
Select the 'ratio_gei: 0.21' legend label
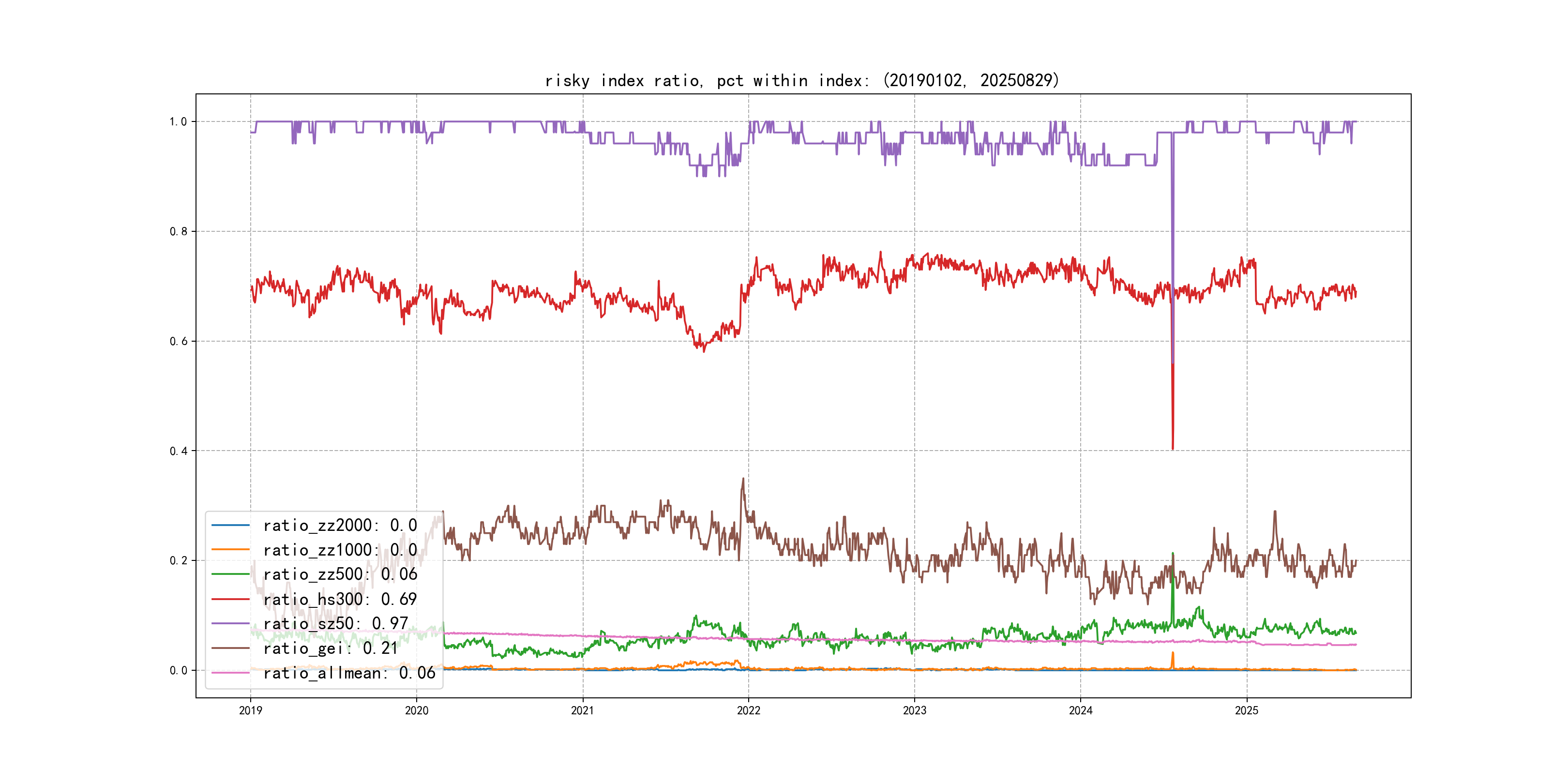point(331,648)
